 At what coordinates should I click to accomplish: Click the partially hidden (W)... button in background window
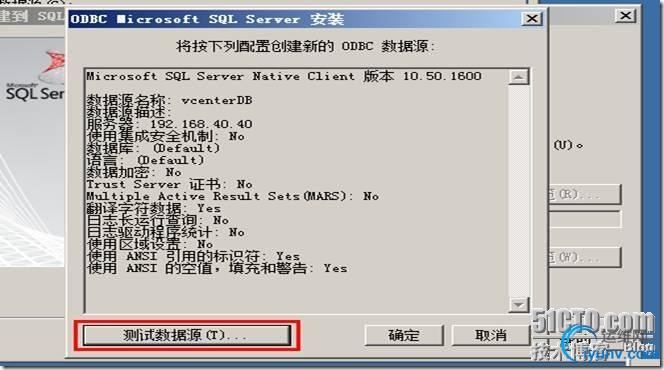pyautogui.click(x=585, y=257)
